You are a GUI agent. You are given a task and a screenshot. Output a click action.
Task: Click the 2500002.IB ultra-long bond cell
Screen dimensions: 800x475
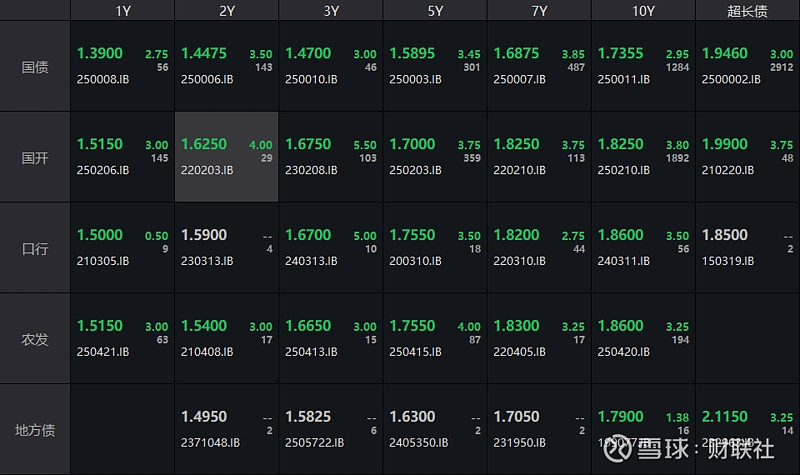pos(747,66)
